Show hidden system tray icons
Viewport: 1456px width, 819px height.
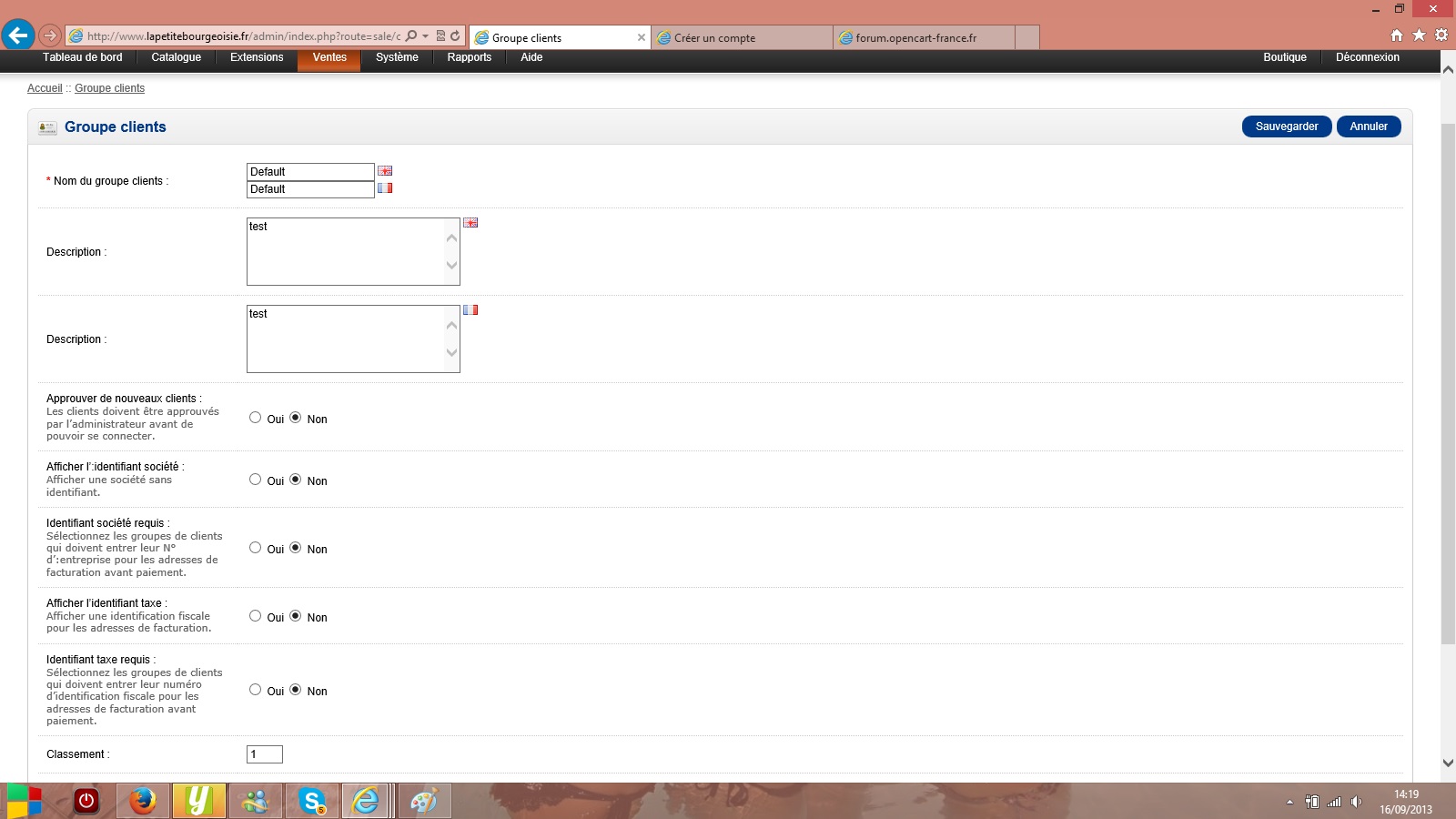click(1289, 802)
